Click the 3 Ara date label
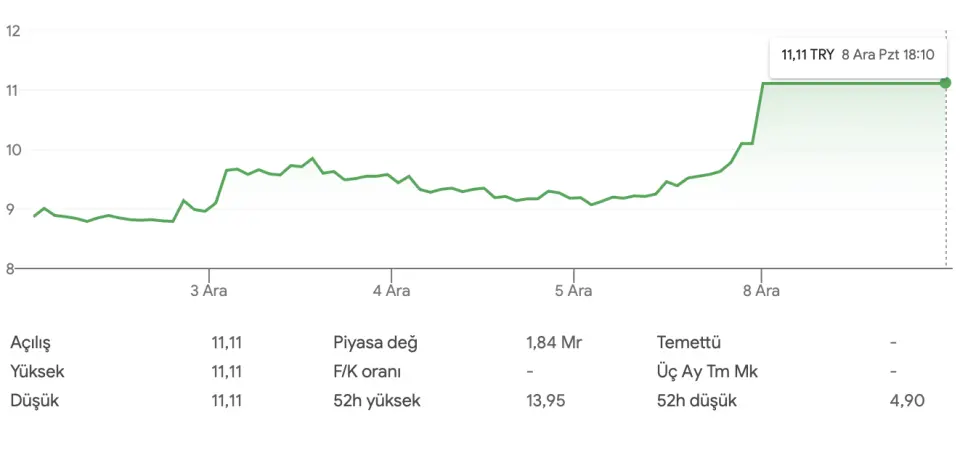The height and width of the screenshot is (460, 960). [x=209, y=291]
